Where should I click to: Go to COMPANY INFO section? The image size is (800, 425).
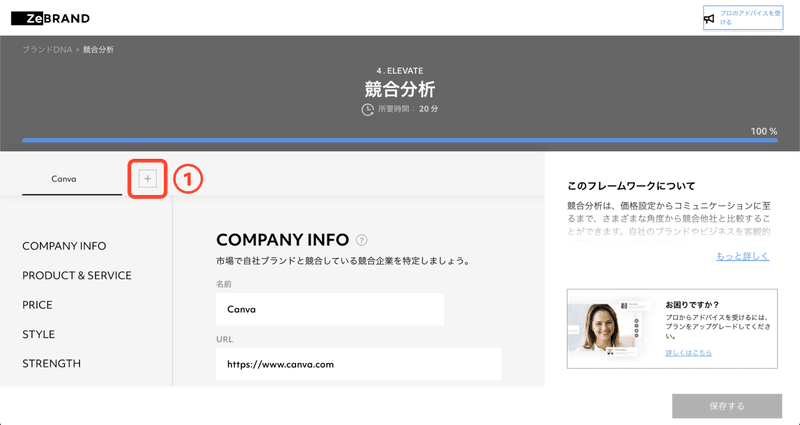(x=64, y=246)
